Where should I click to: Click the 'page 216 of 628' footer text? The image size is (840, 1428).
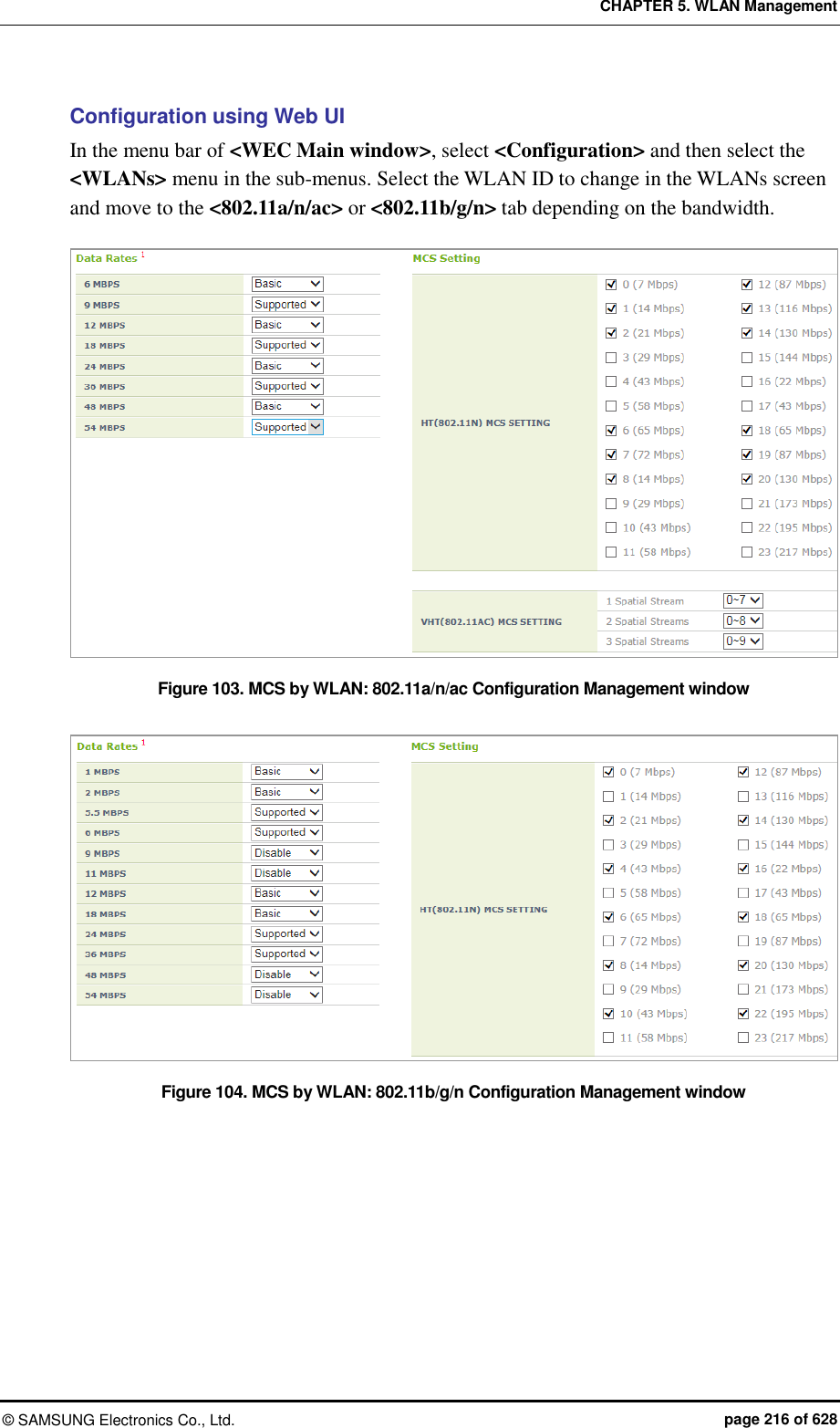781,1420
